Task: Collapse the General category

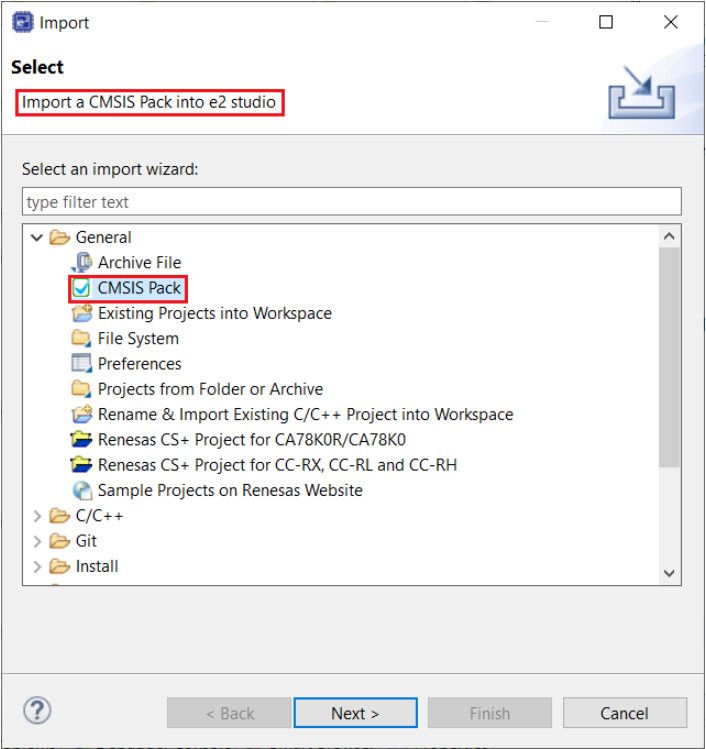Action: point(37,237)
